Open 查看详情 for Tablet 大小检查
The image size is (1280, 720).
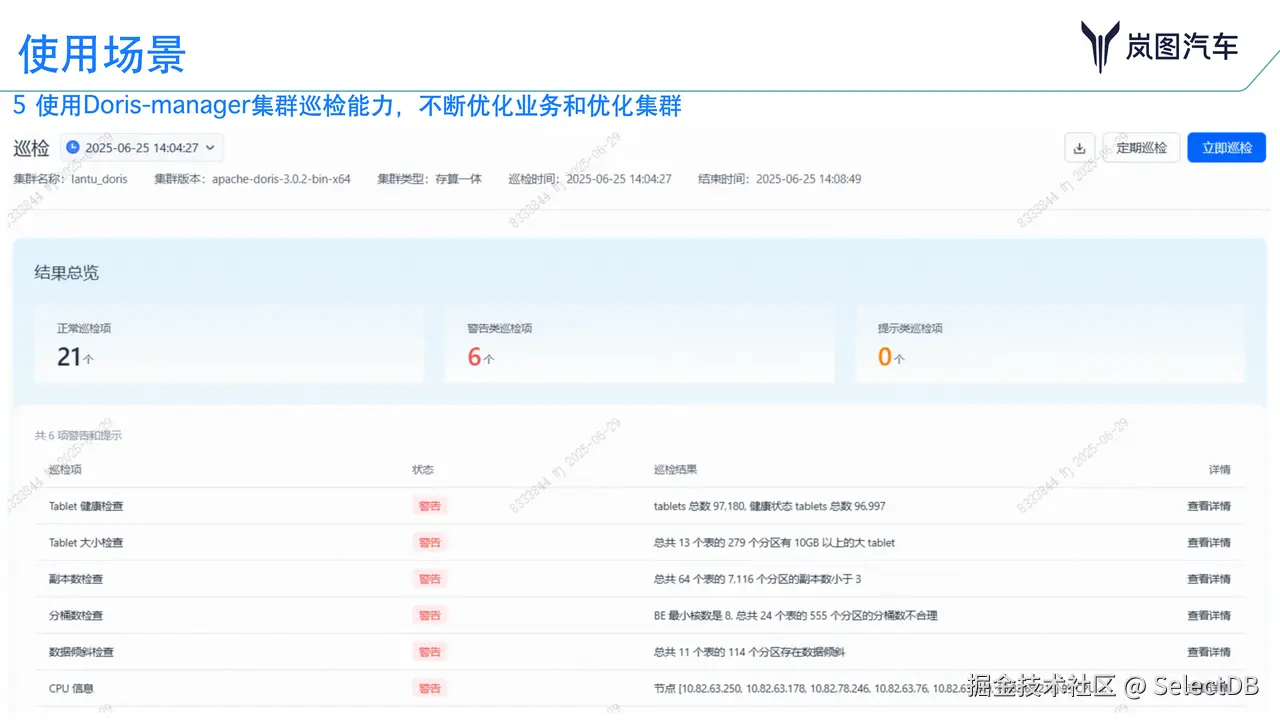(x=1209, y=542)
